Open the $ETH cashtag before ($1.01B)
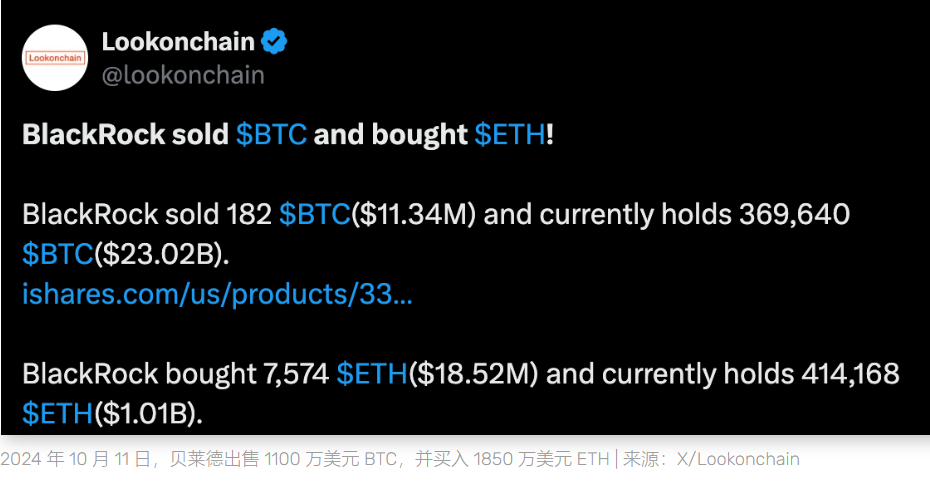This screenshot has height=481, width=930. point(58,414)
